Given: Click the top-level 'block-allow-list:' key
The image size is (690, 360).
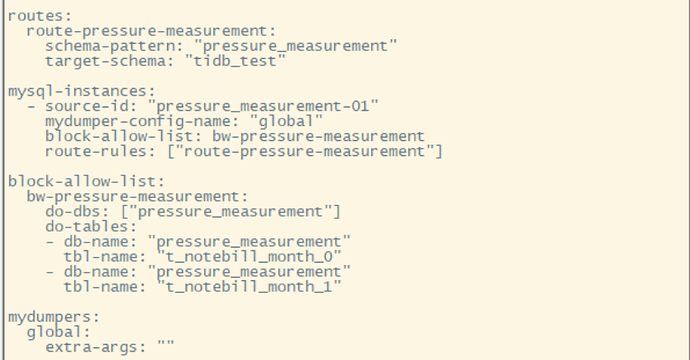Looking at the screenshot, I should [86, 181].
